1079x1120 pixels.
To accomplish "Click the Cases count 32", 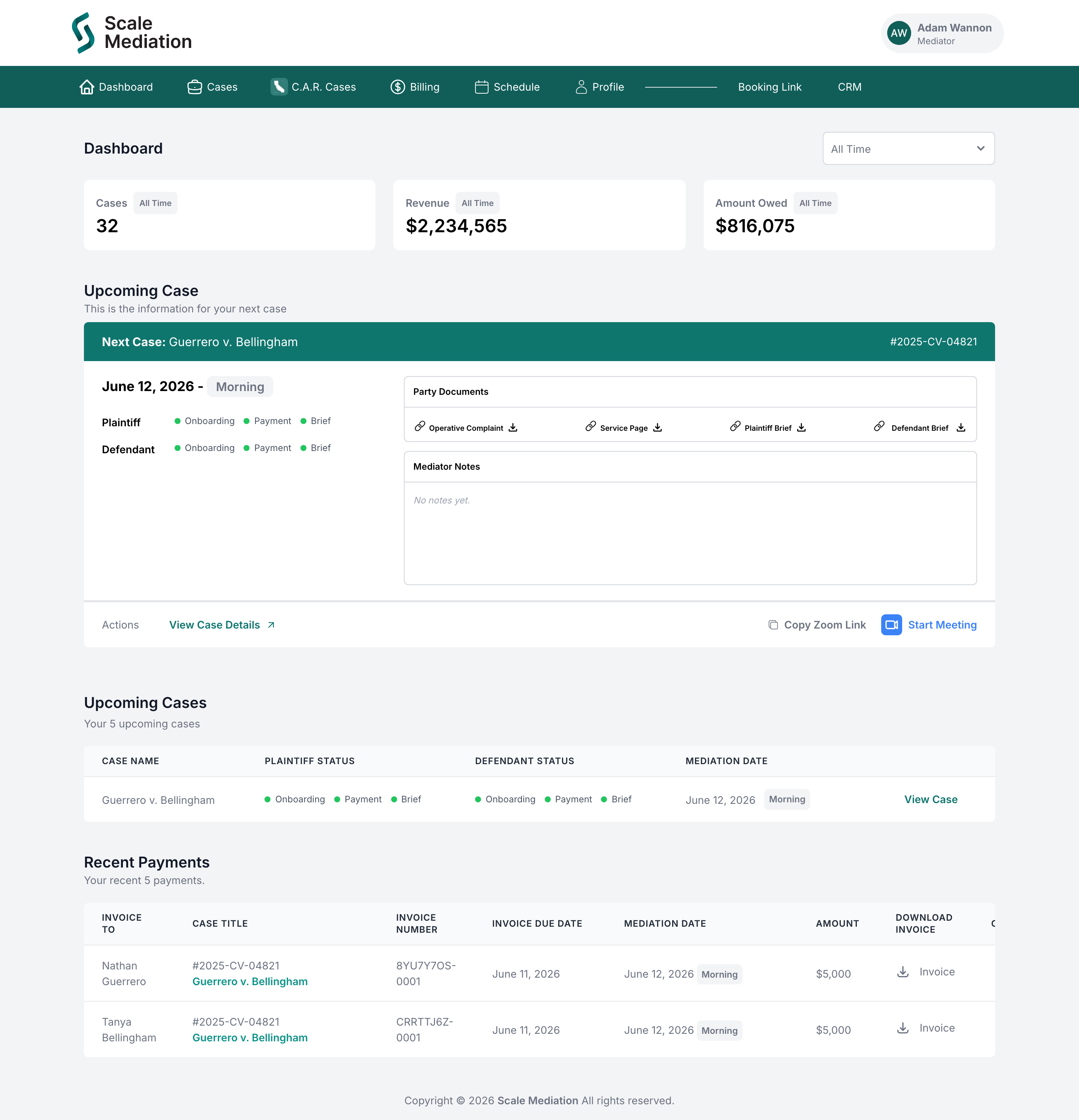I will tap(108, 226).
